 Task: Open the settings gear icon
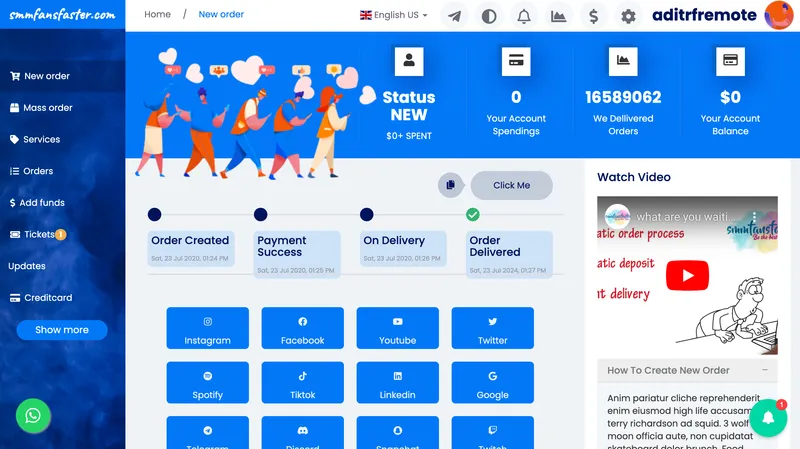click(x=628, y=16)
